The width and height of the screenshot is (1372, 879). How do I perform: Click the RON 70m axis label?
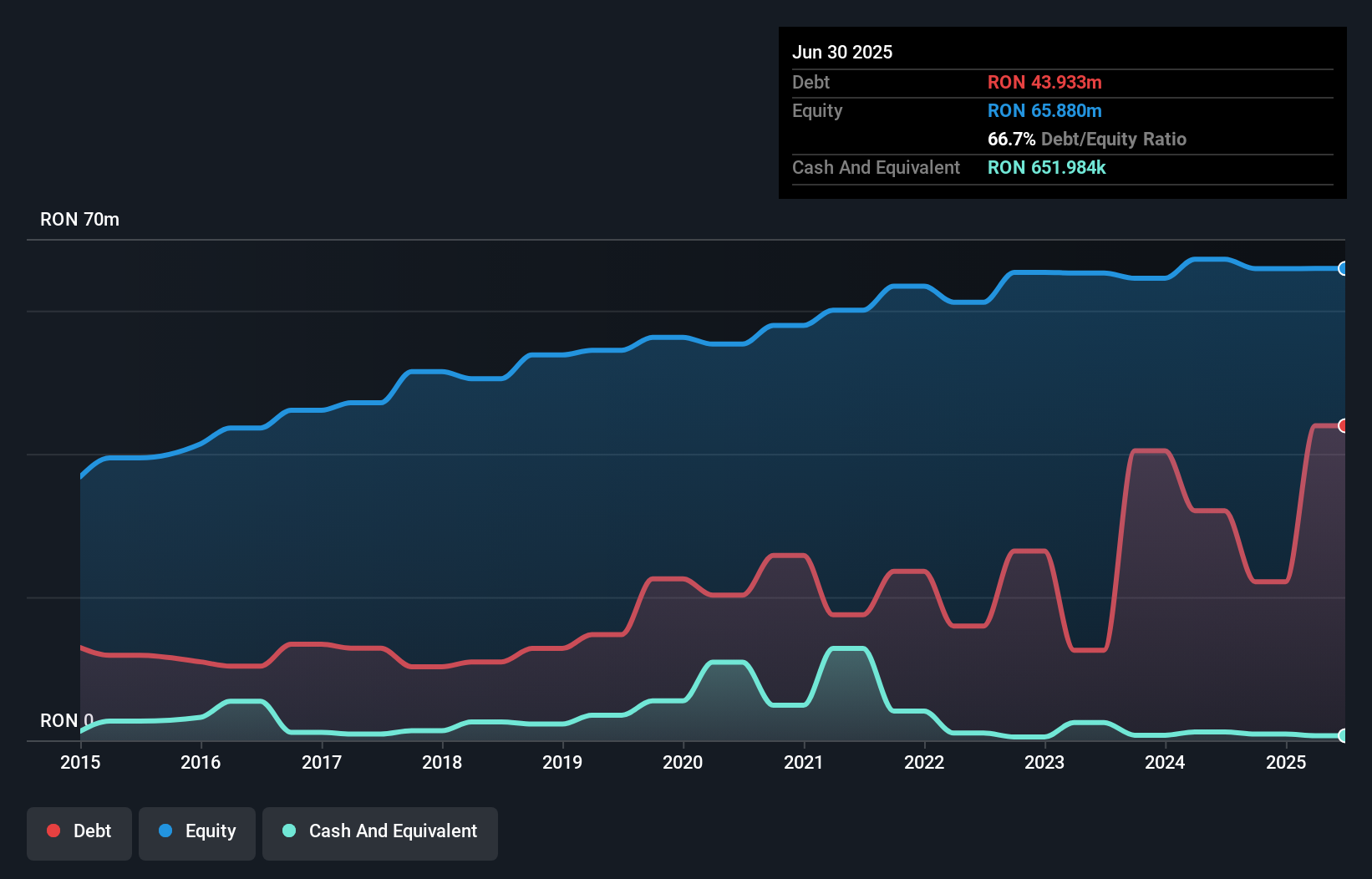click(x=79, y=219)
